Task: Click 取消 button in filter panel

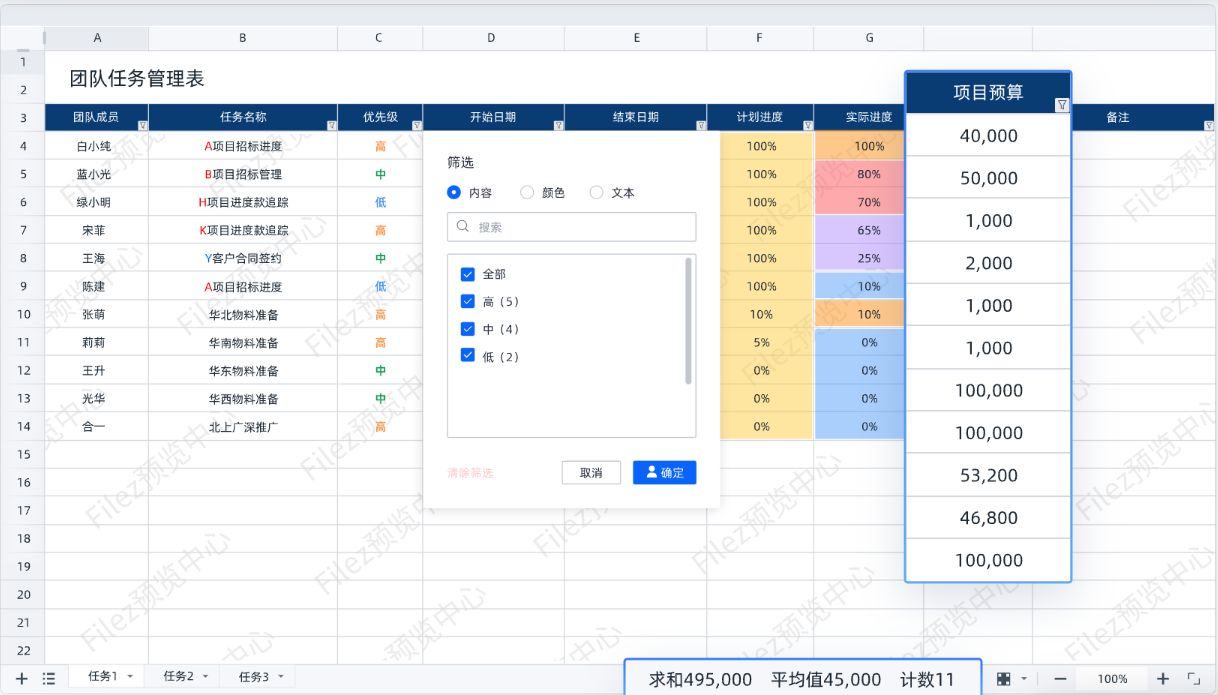Action: point(591,472)
